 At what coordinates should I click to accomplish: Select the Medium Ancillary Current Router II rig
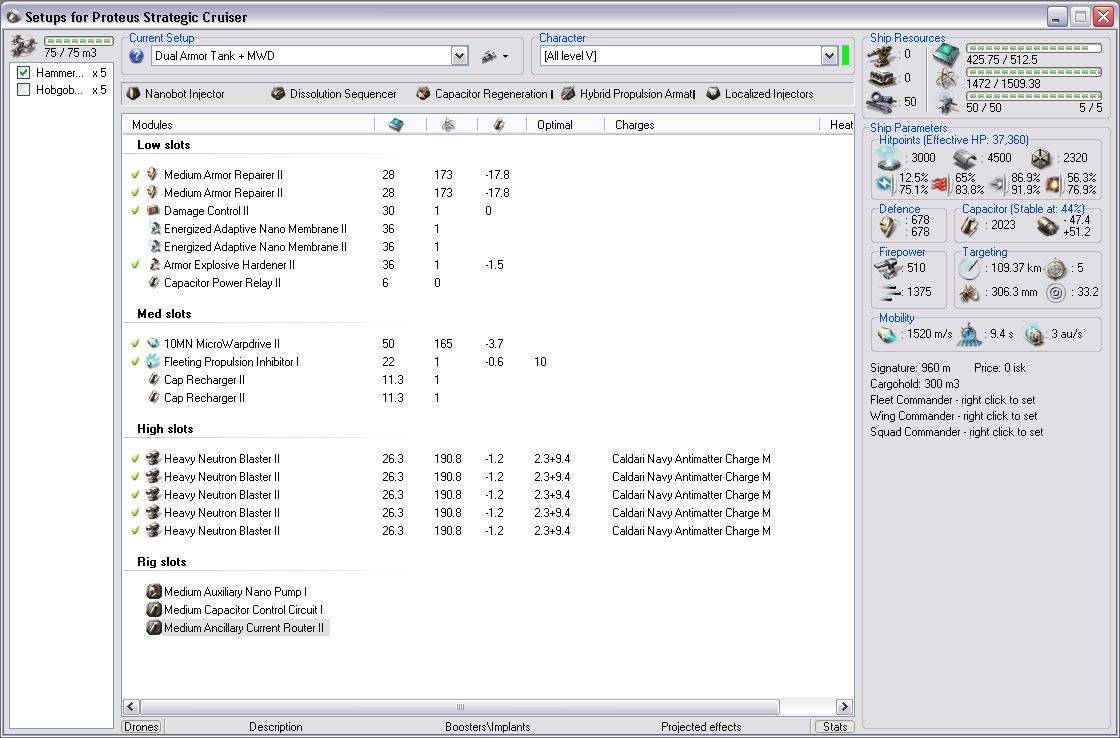coord(243,628)
